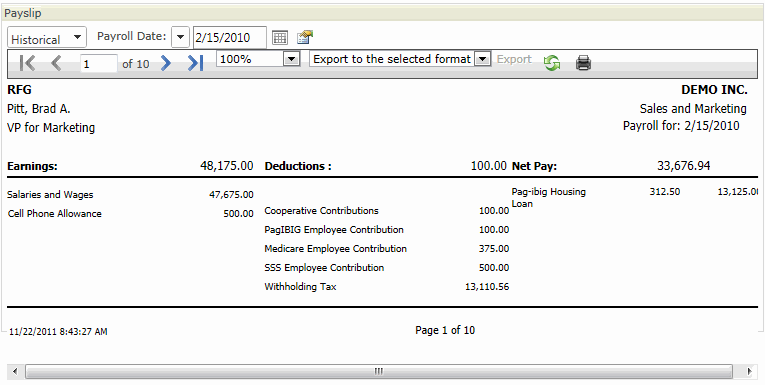
Task: Click the Pag-ibig Housing Loan label
Action: [548, 198]
